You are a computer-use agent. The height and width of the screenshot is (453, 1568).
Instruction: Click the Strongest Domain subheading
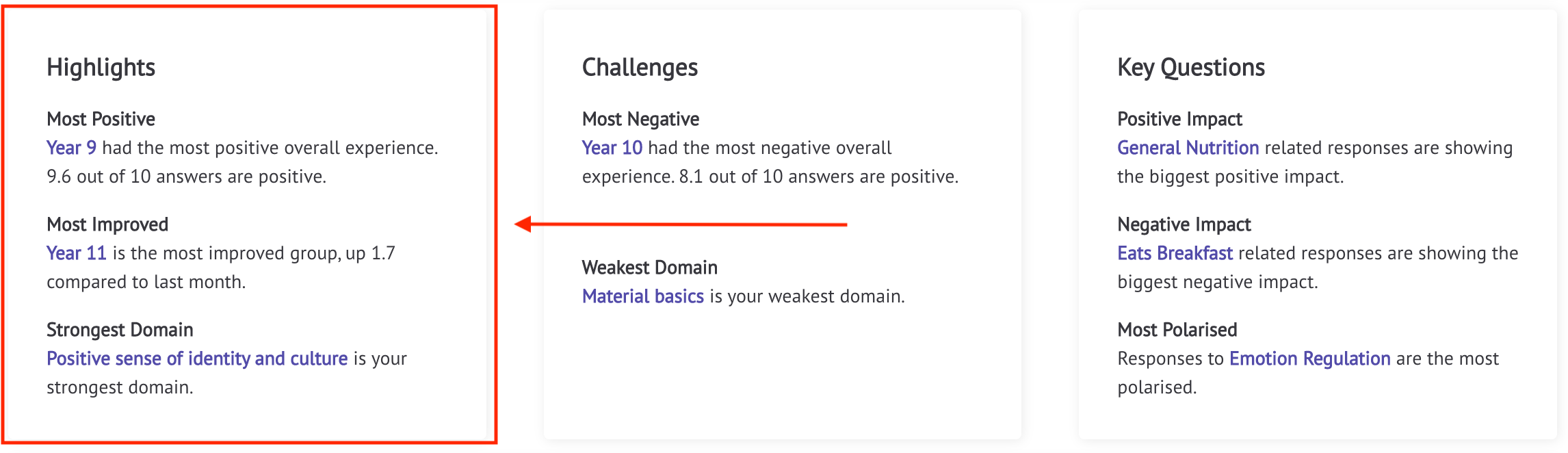[x=120, y=330]
